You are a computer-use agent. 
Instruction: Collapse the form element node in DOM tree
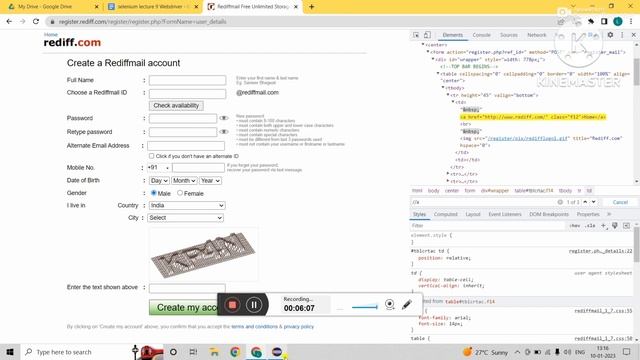coord(428,52)
